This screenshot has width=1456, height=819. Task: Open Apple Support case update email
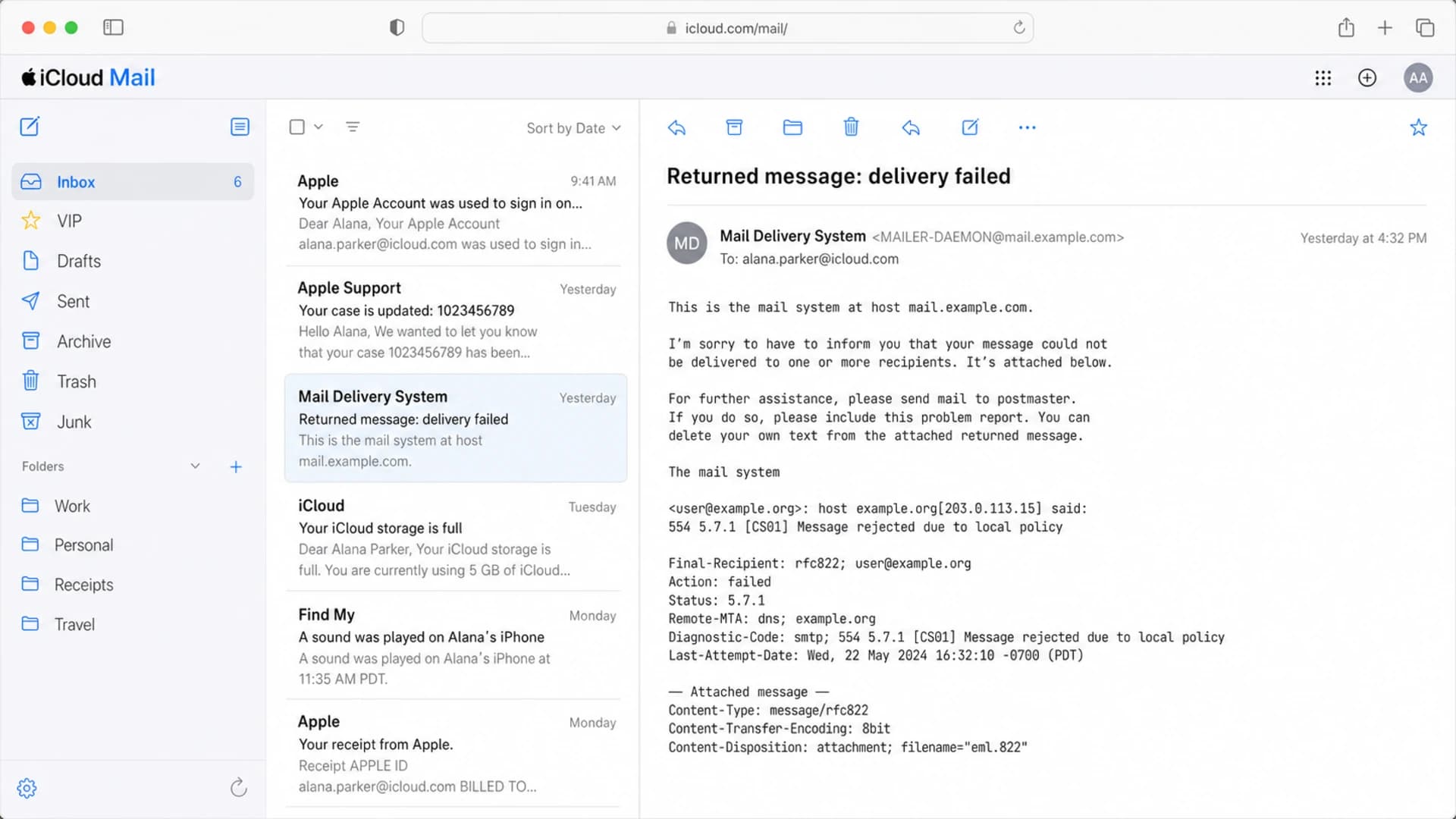pos(455,319)
